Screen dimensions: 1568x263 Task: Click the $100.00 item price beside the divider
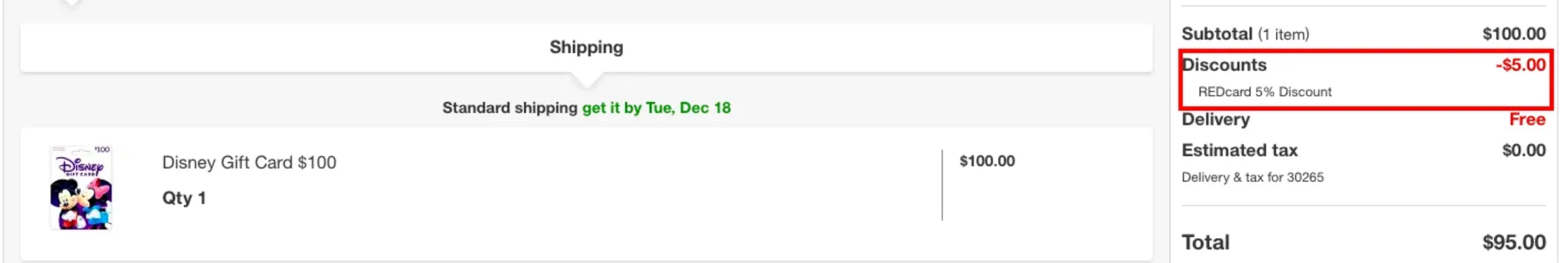(987, 161)
